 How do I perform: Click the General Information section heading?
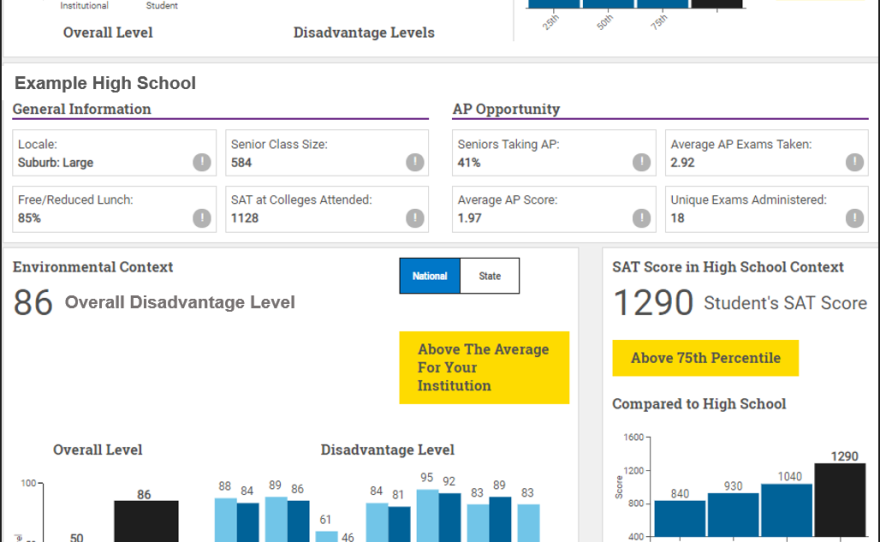coord(82,109)
